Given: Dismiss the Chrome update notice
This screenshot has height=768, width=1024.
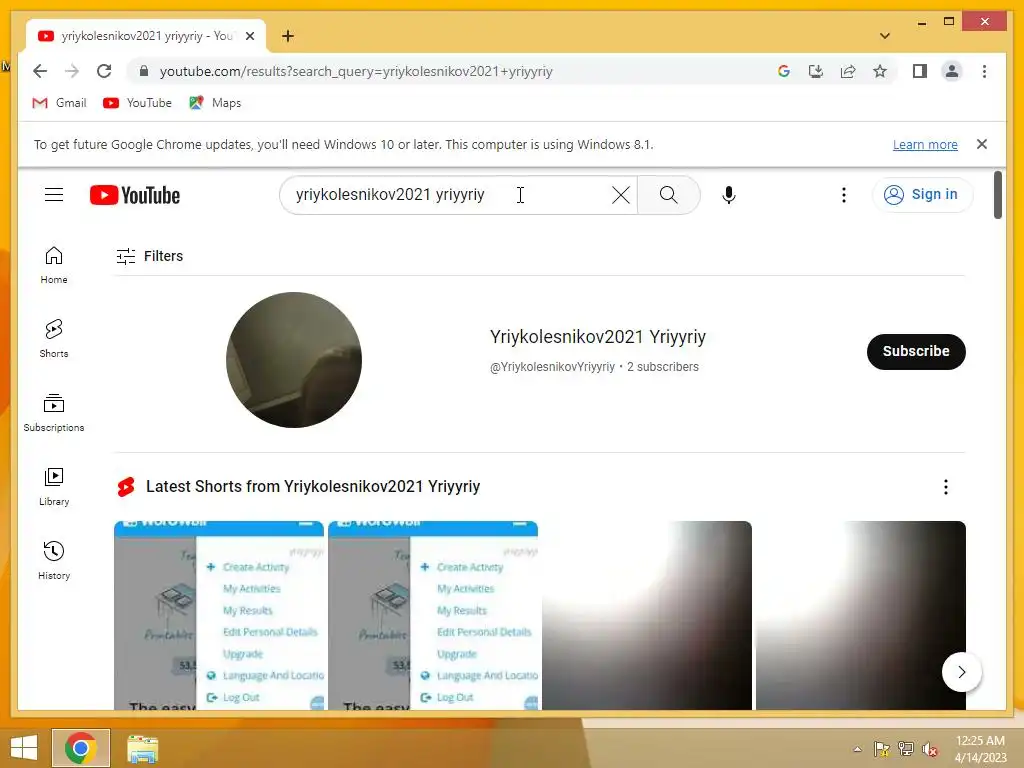Looking at the screenshot, I should 982,144.
